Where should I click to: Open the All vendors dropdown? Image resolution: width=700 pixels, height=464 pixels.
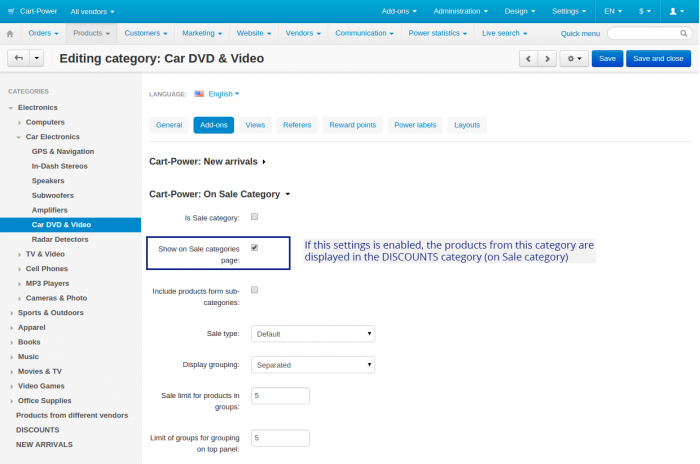92,12
